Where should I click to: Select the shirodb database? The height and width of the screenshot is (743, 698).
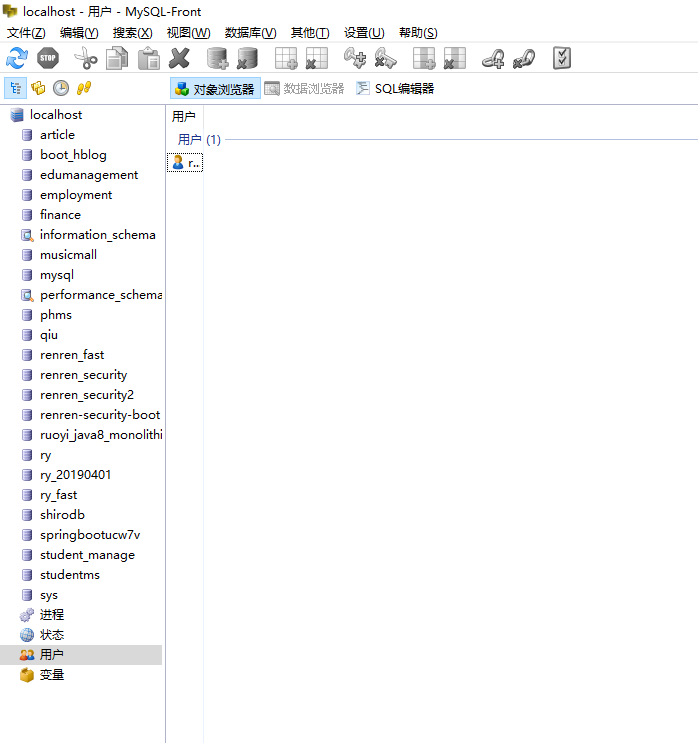tap(63, 515)
